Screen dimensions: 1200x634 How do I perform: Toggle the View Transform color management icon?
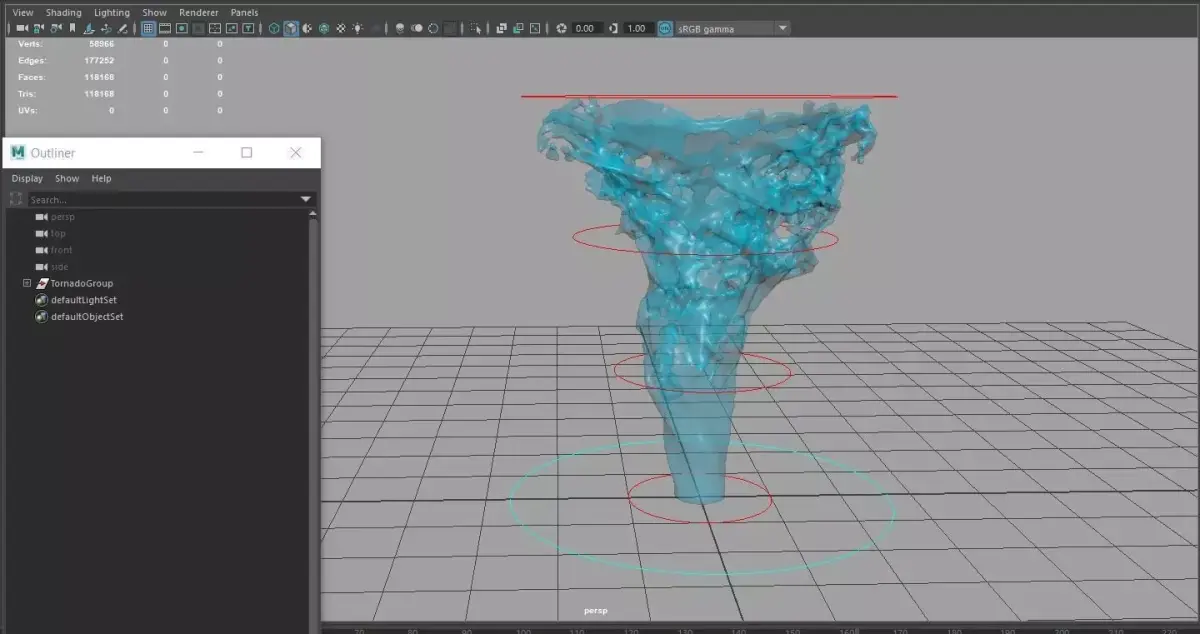(665, 28)
